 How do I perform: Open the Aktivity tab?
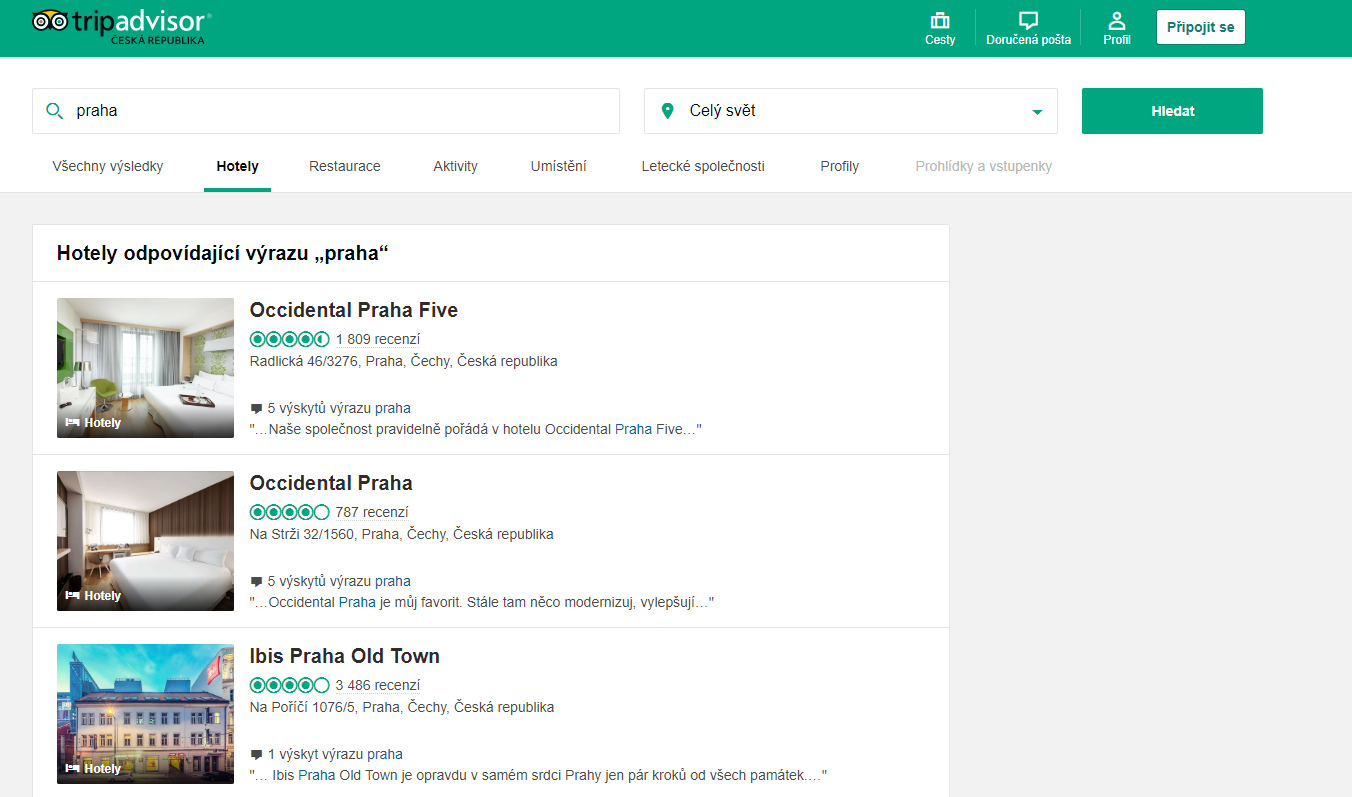click(455, 167)
